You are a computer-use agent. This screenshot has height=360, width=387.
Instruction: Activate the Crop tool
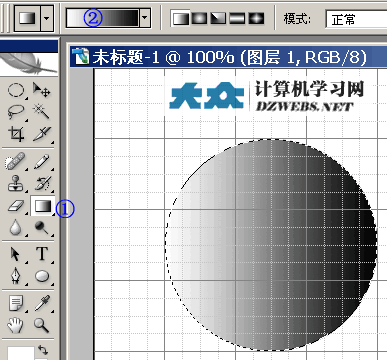click(16, 134)
